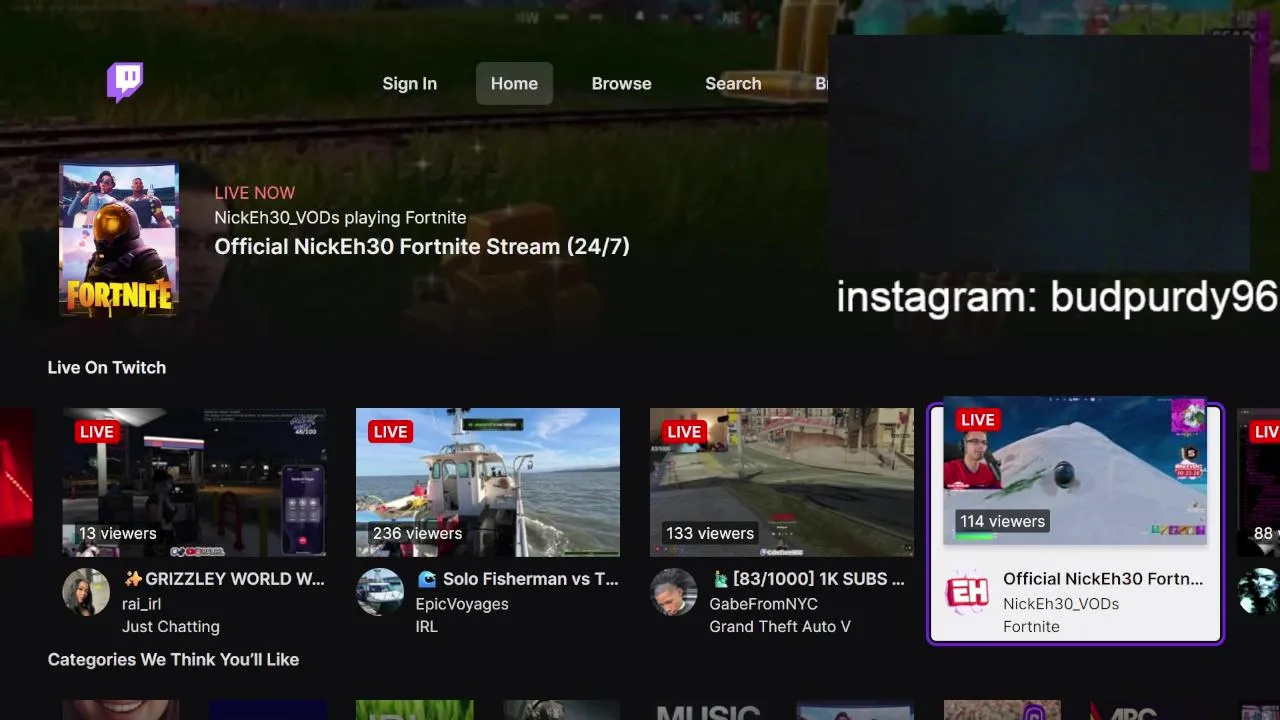Open the MUSIC category tile
The width and height of the screenshot is (1280, 720).
(x=708, y=711)
